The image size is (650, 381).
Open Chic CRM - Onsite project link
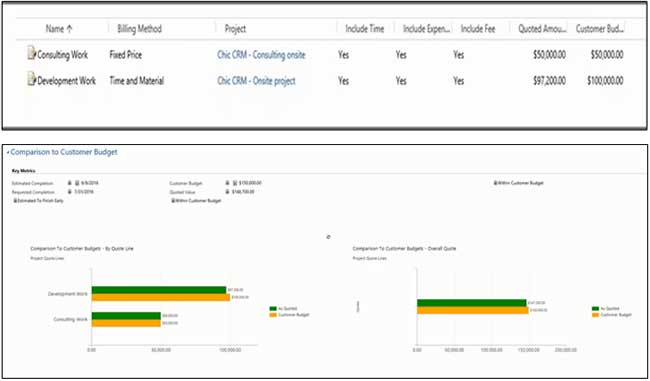pyautogui.click(x=256, y=80)
